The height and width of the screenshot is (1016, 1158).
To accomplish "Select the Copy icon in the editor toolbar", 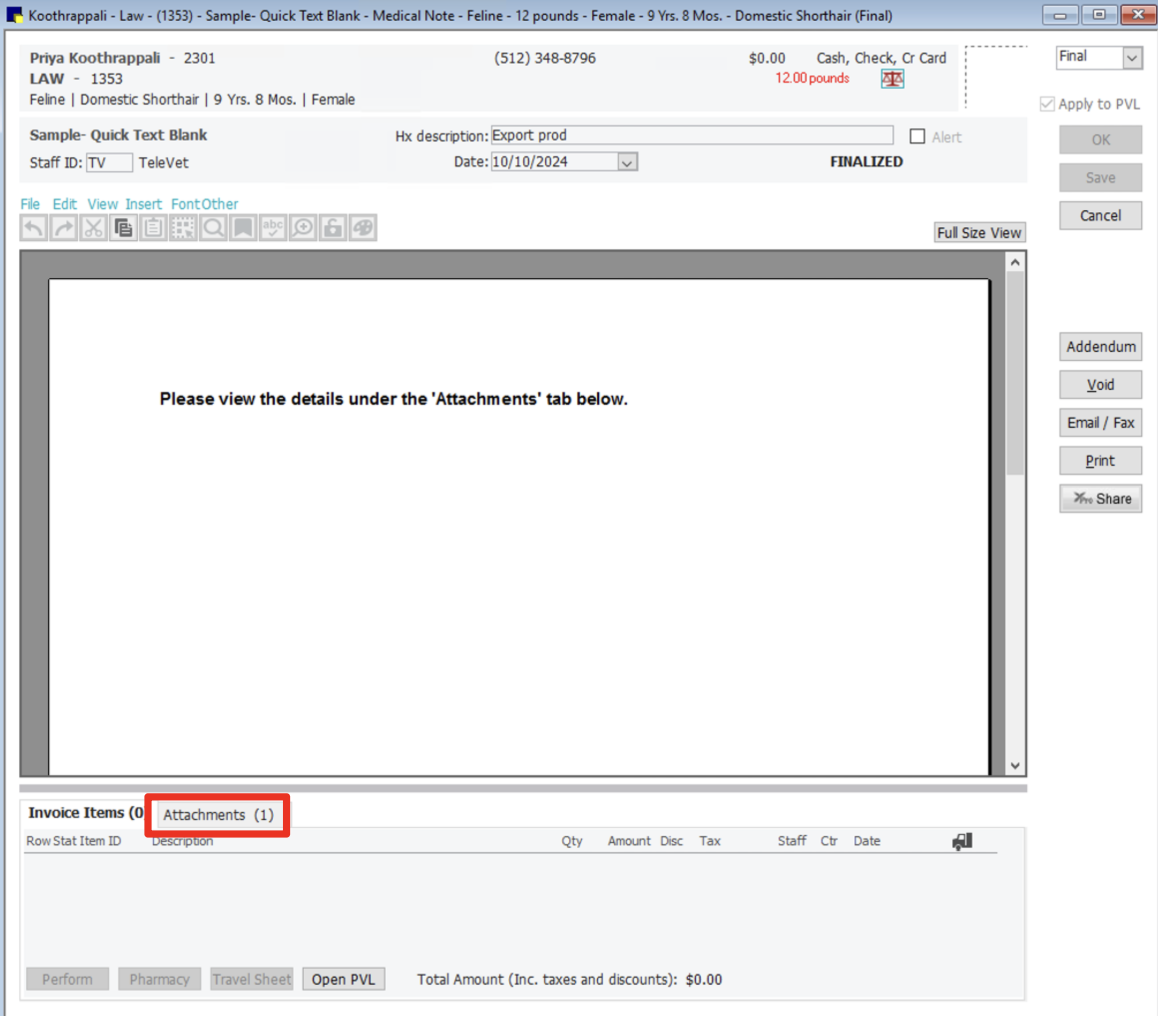I will click(122, 227).
